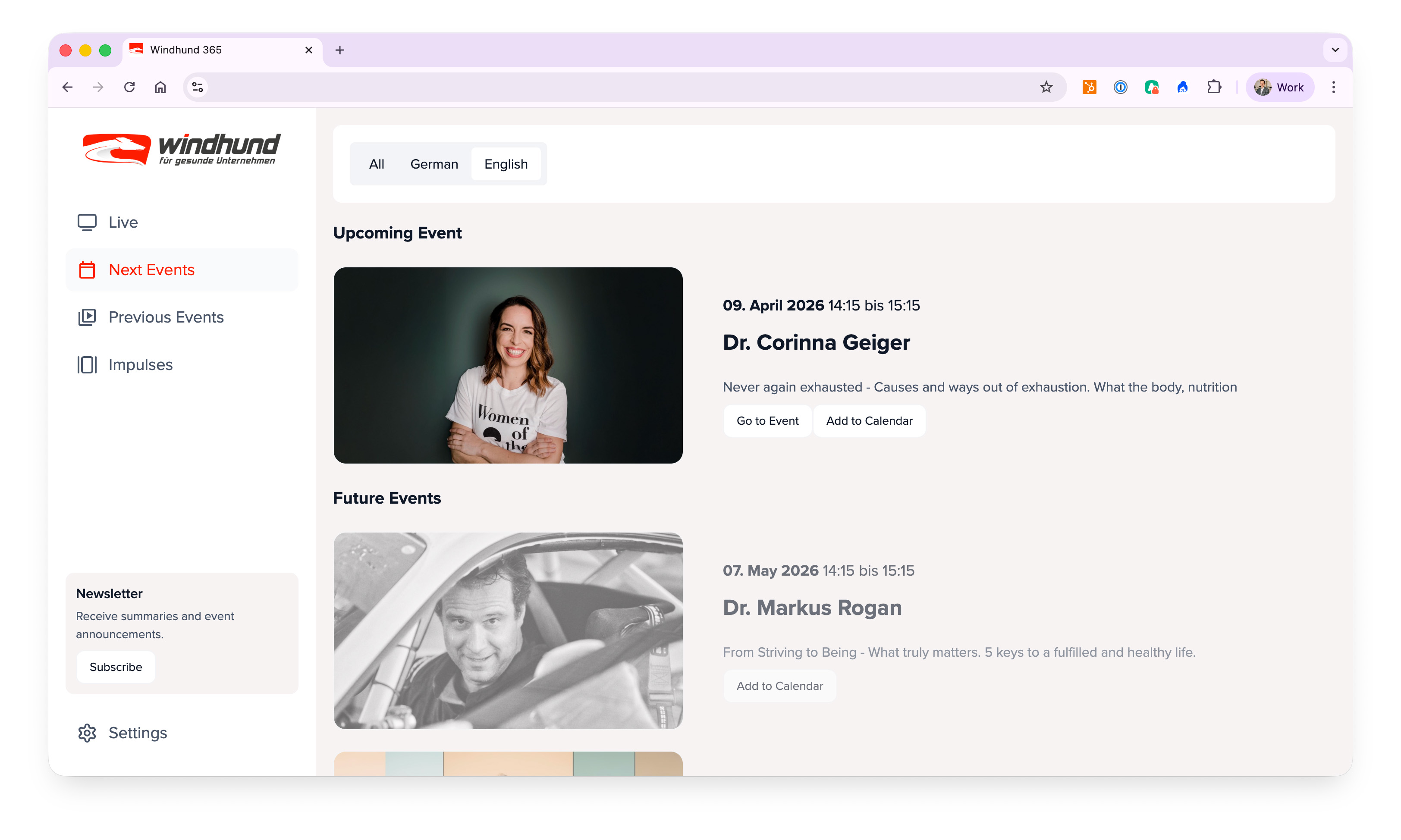Click the HubSpot extension icon
The height and width of the screenshot is (840, 1401).
[x=1089, y=87]
